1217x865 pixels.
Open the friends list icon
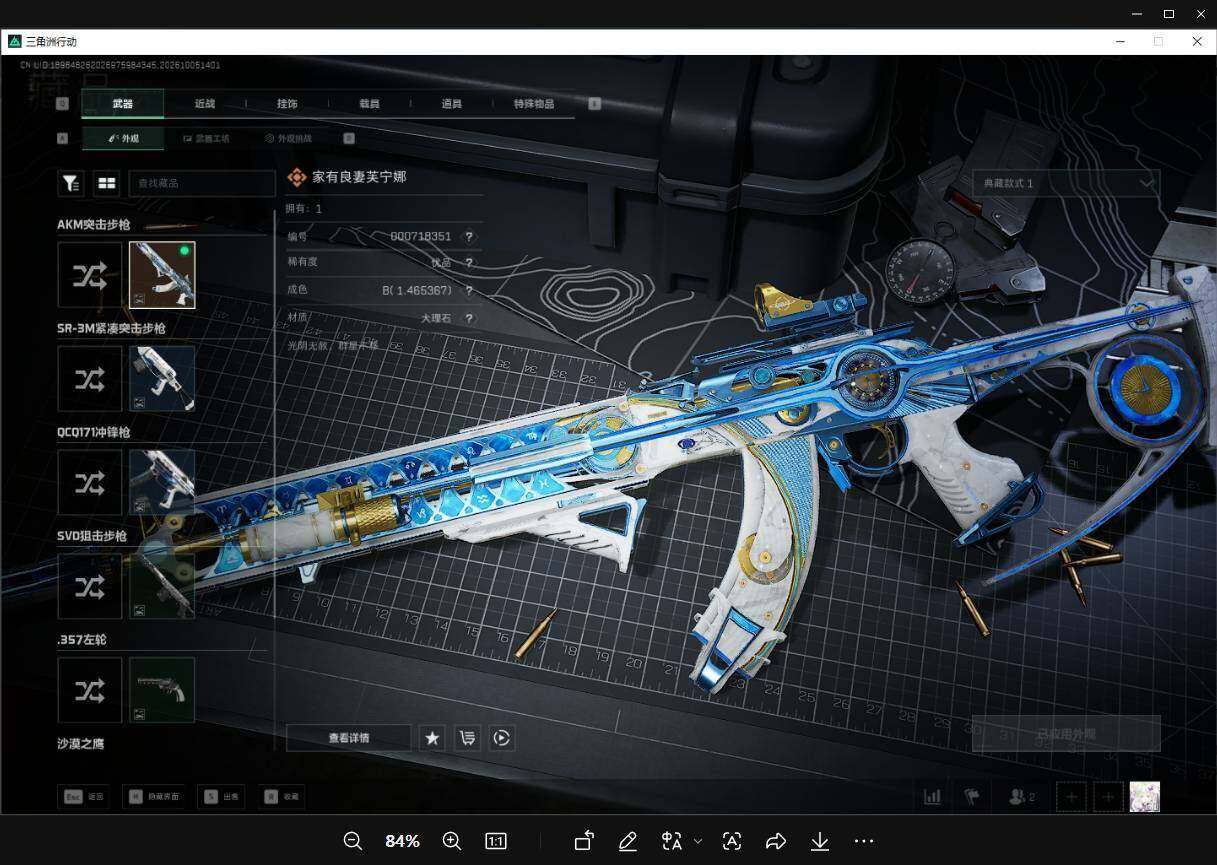[1021, 797]
